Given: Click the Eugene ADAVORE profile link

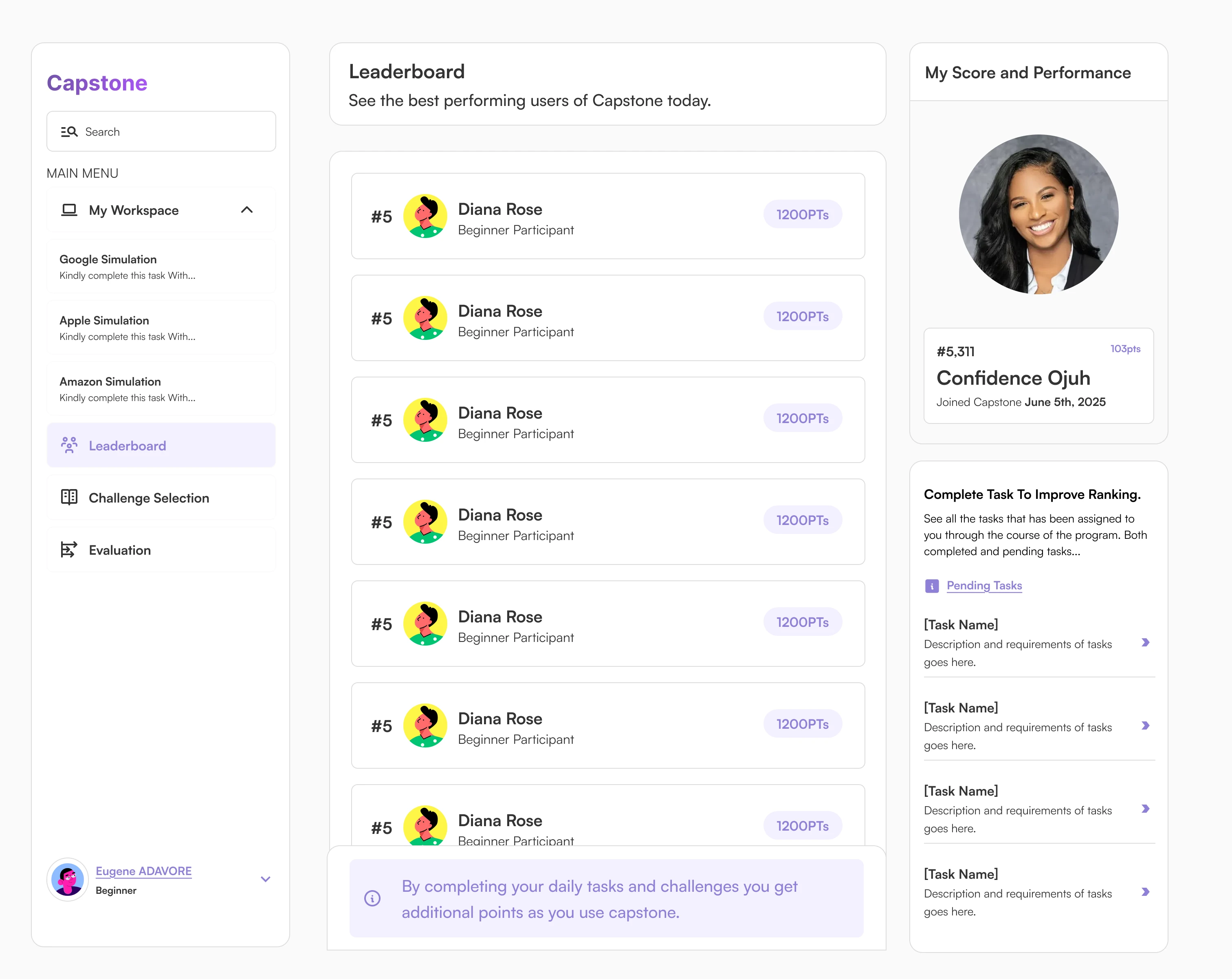Looking at the screenshot, I should [143, 871].
